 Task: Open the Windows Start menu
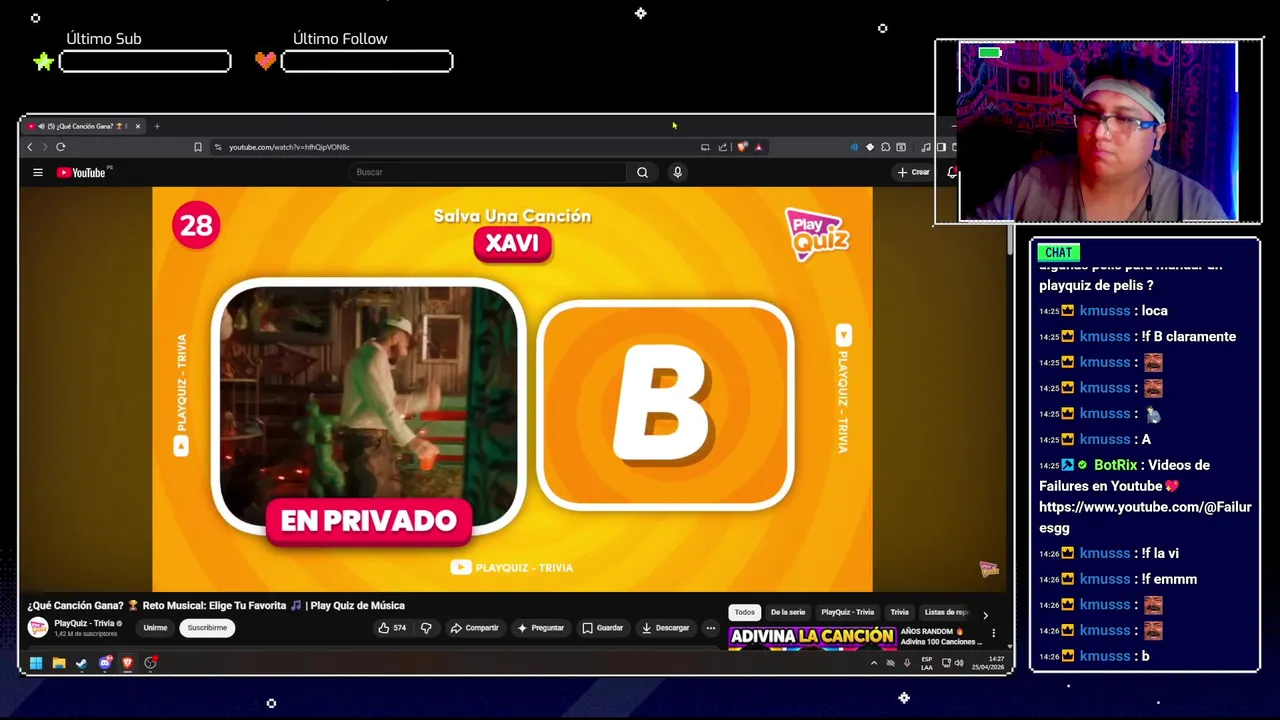(36, 663)
